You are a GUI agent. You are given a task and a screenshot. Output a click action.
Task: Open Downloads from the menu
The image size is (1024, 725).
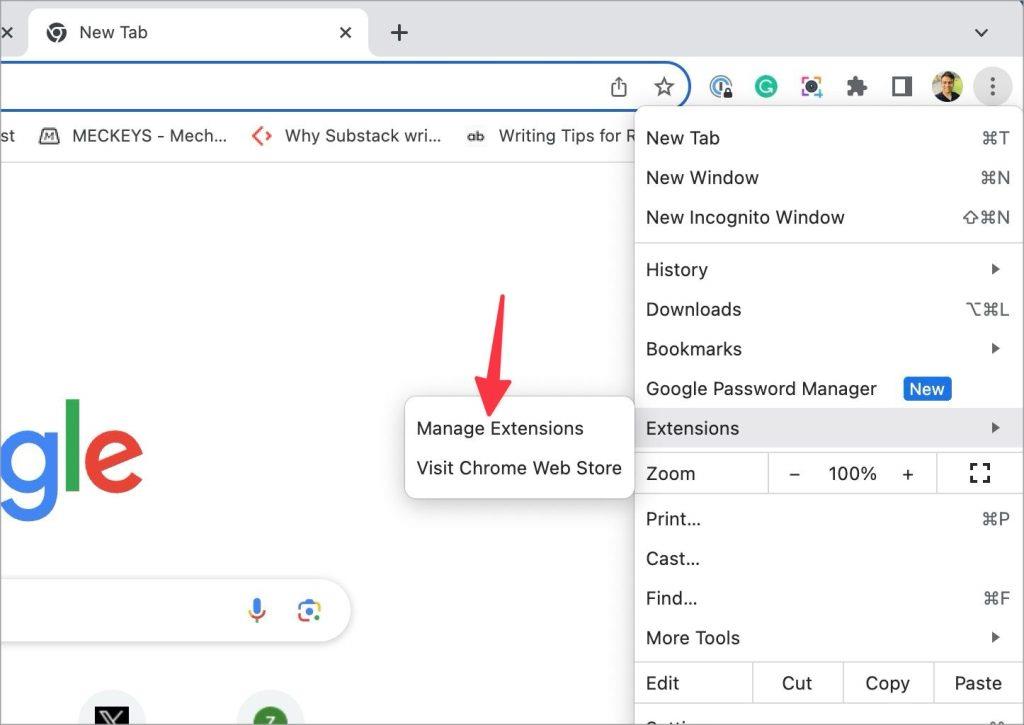pyautogui.click(x=828, y=310)
